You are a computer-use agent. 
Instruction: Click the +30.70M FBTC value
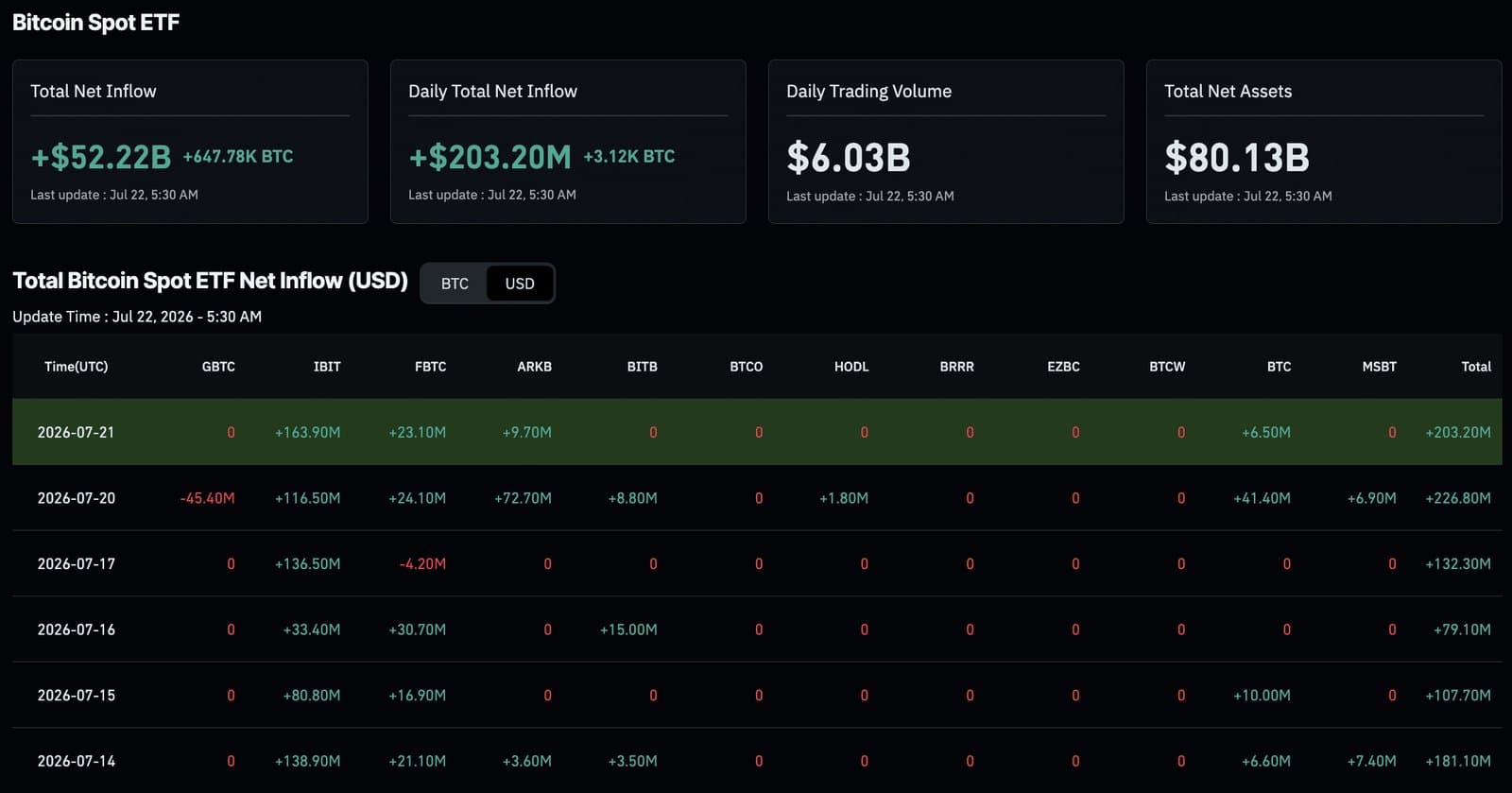(x=417, y=629)
